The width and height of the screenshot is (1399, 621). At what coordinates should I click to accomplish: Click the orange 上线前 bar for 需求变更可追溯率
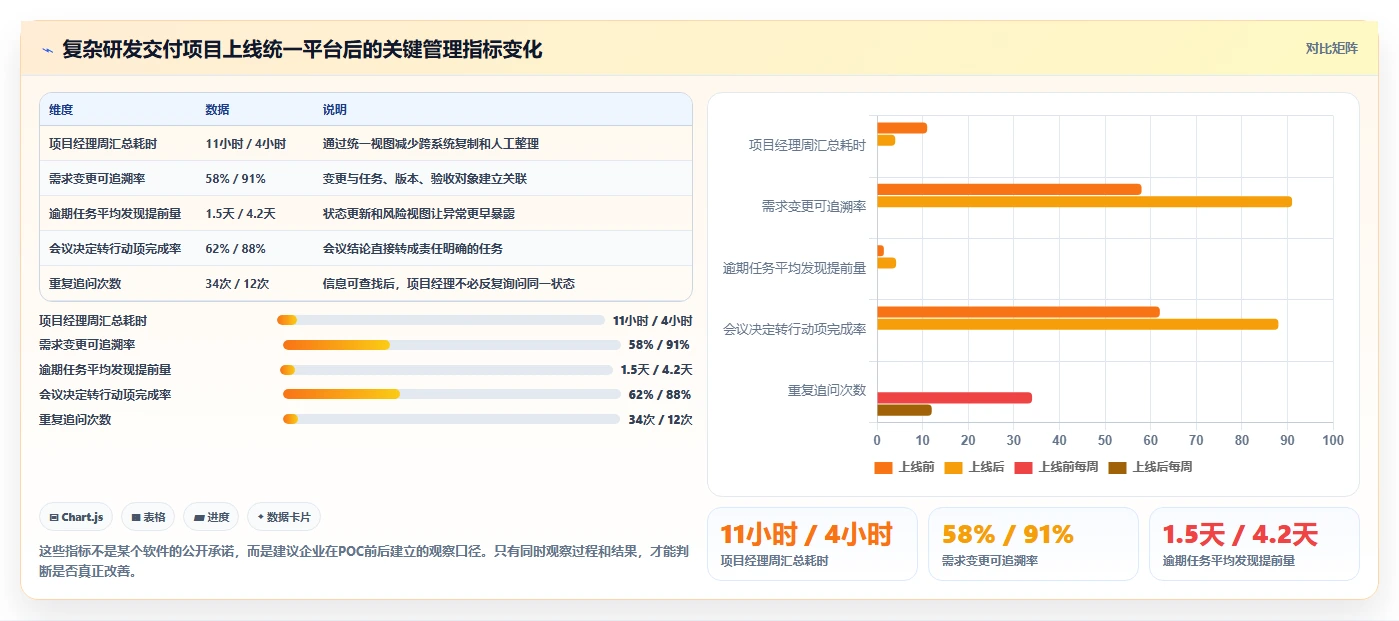[1009, 189]
